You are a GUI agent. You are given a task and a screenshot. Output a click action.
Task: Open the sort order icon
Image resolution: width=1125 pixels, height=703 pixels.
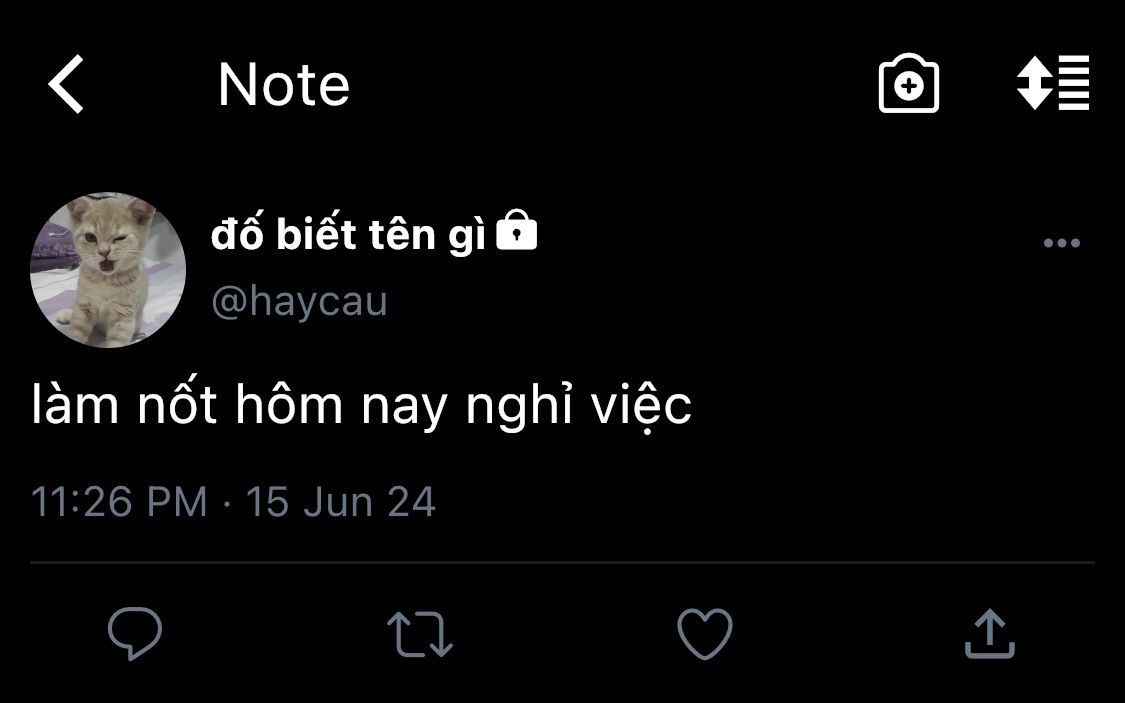tap(1052, 84)
